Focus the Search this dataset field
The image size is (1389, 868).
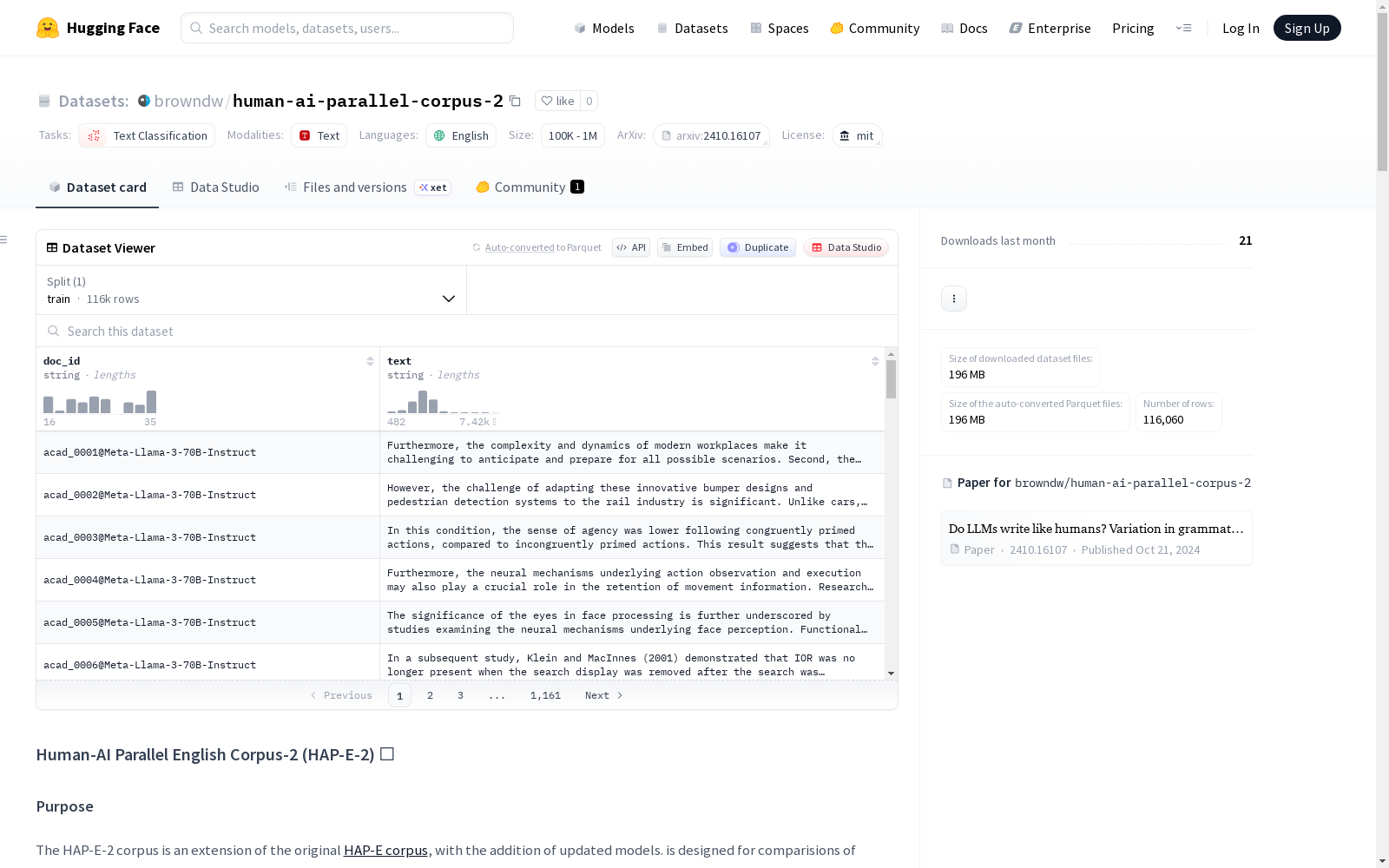pos(467,332)
